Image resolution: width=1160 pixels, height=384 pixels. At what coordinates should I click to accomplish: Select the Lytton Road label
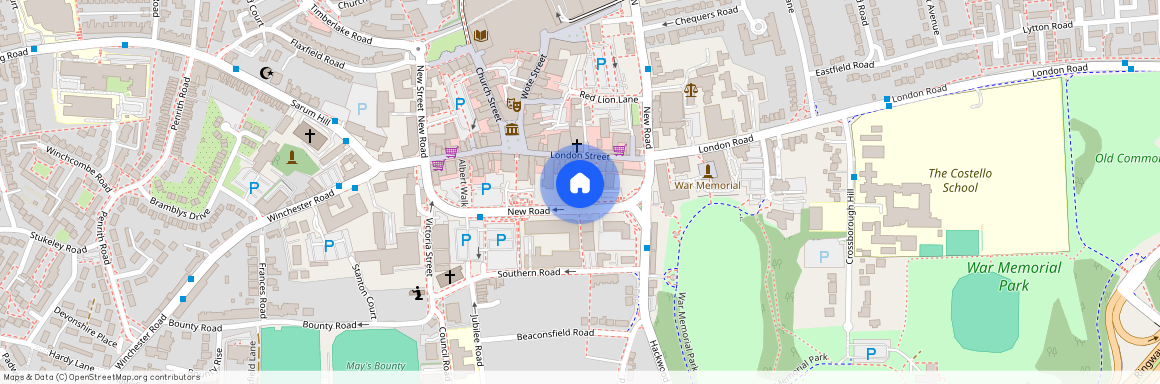coord(1047,28)
